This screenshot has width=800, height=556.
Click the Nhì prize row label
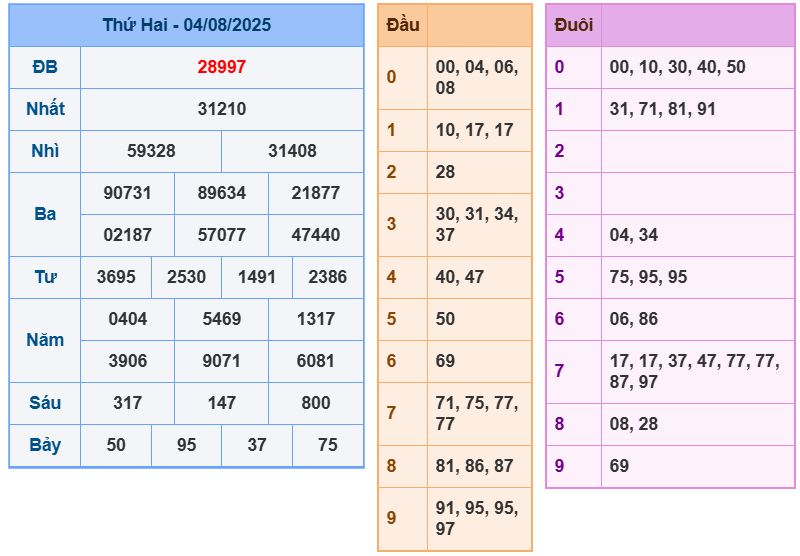coord(45,151)
